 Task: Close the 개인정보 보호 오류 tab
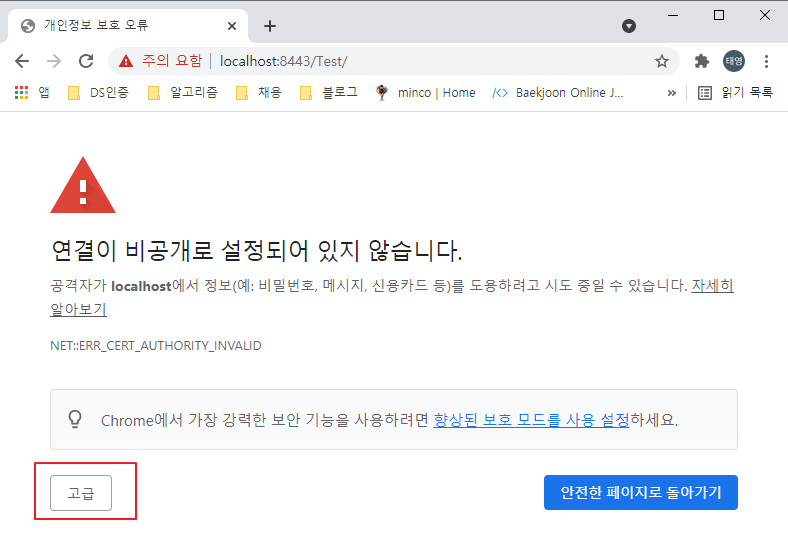(x=232, y=26)
